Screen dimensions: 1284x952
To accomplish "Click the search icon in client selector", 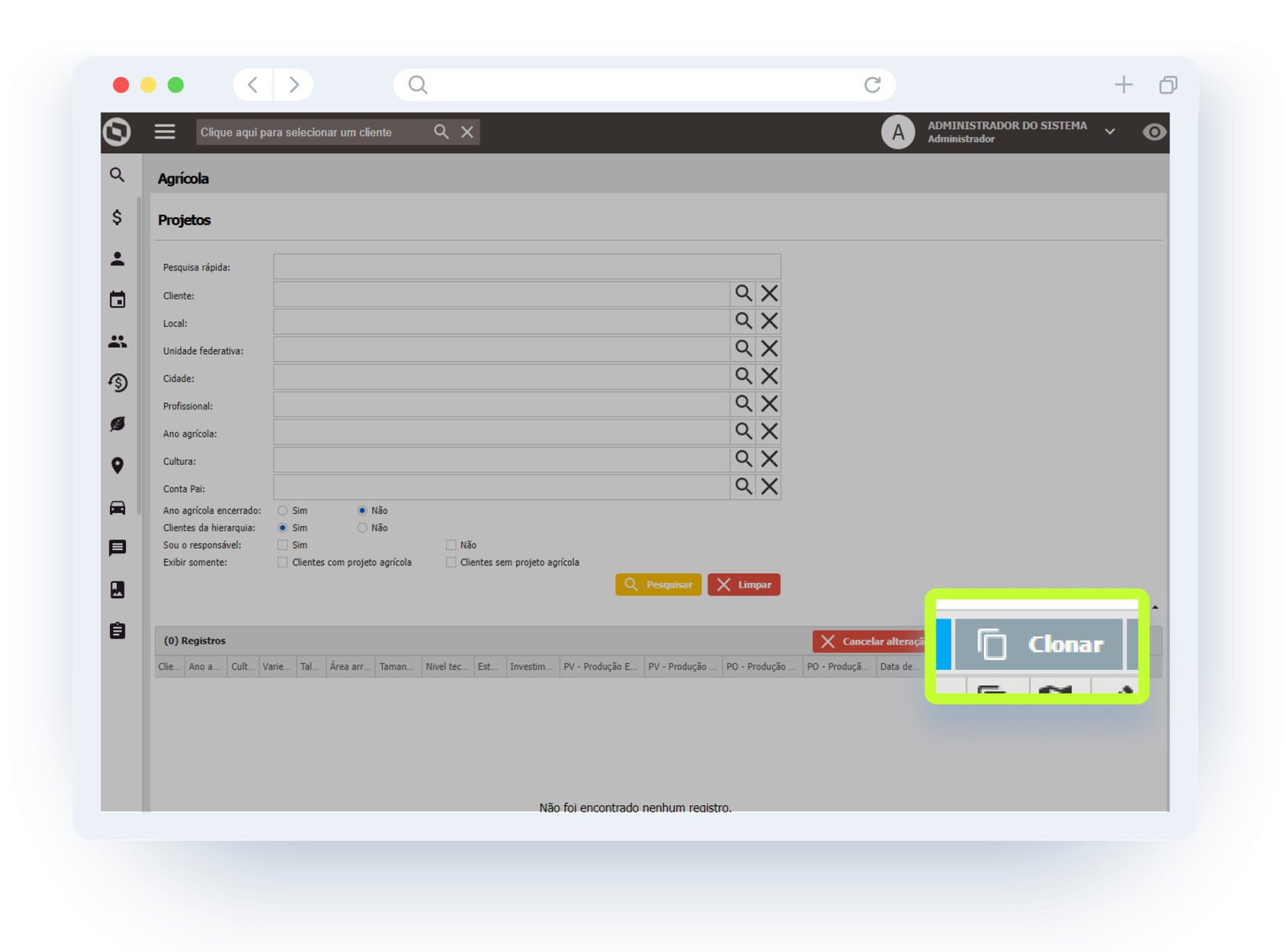I will [x=441, y=132].
